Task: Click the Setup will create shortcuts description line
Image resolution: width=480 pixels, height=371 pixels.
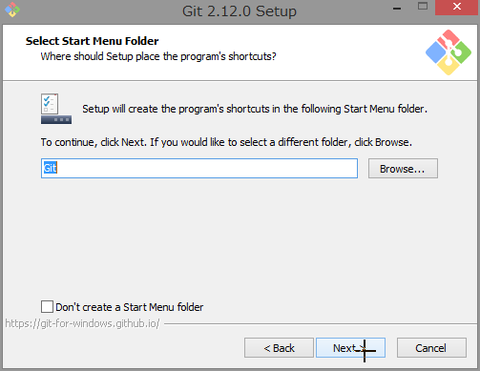Action: (x=255, y=109)
